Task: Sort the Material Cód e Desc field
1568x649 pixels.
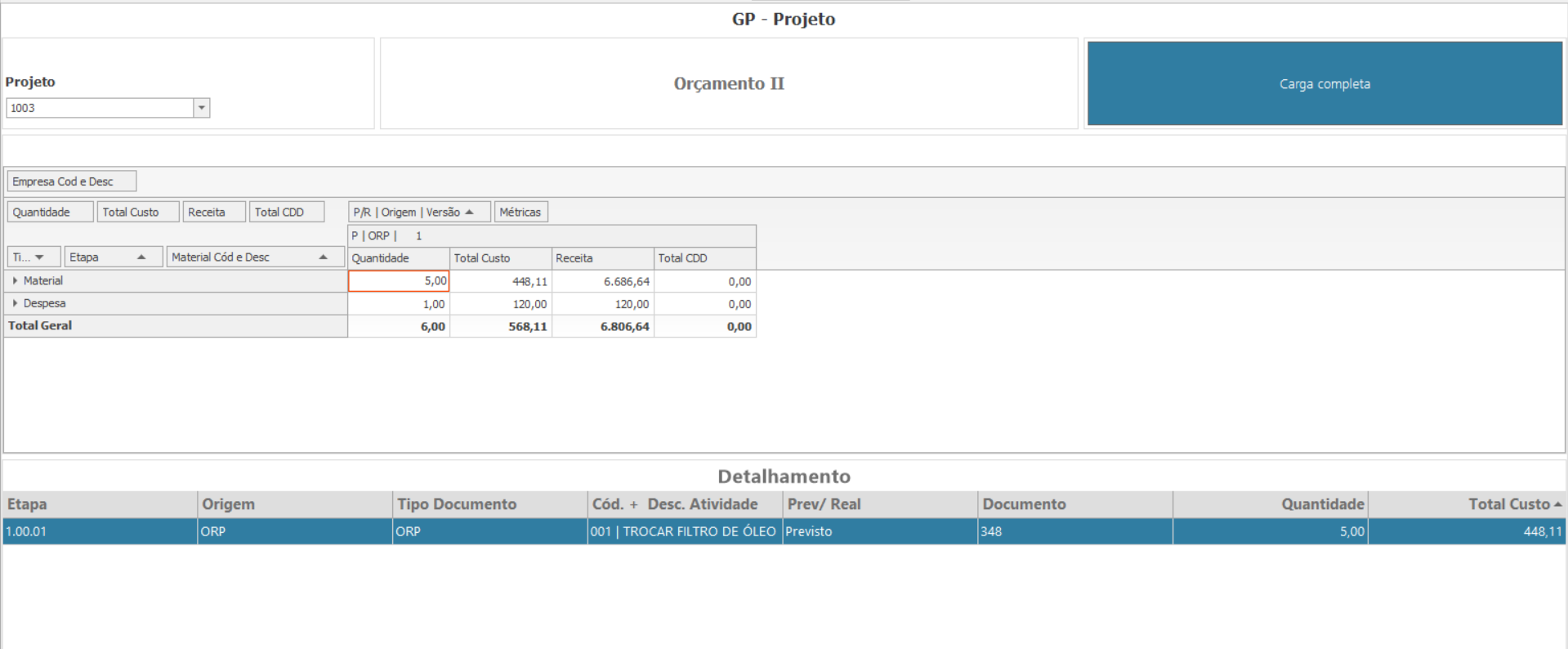Action: pyautogui.click(x=256, y=257)
